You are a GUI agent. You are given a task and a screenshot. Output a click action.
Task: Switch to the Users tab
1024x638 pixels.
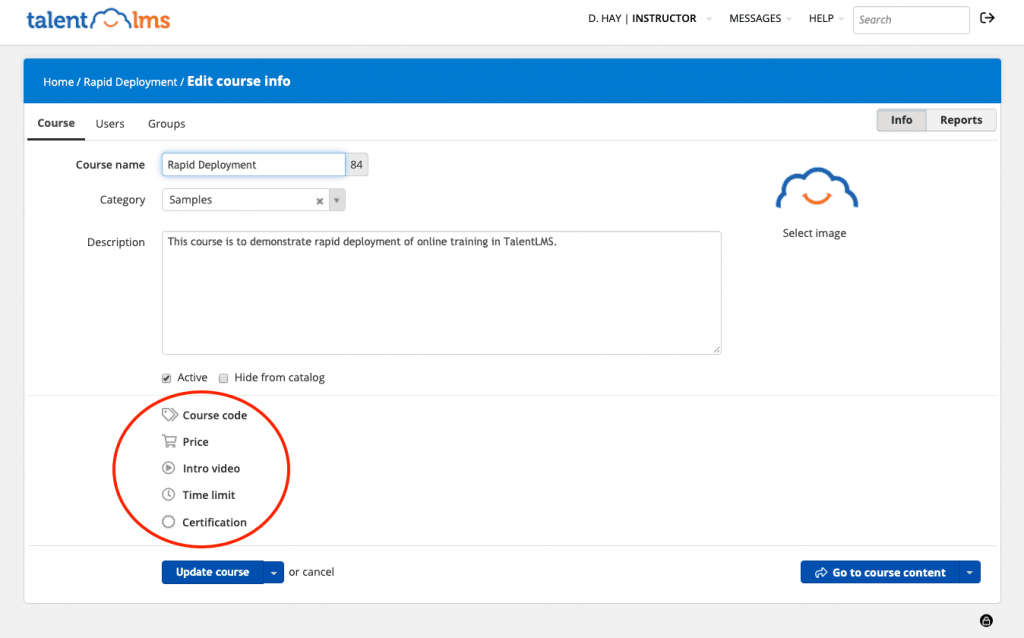point(110,123)
